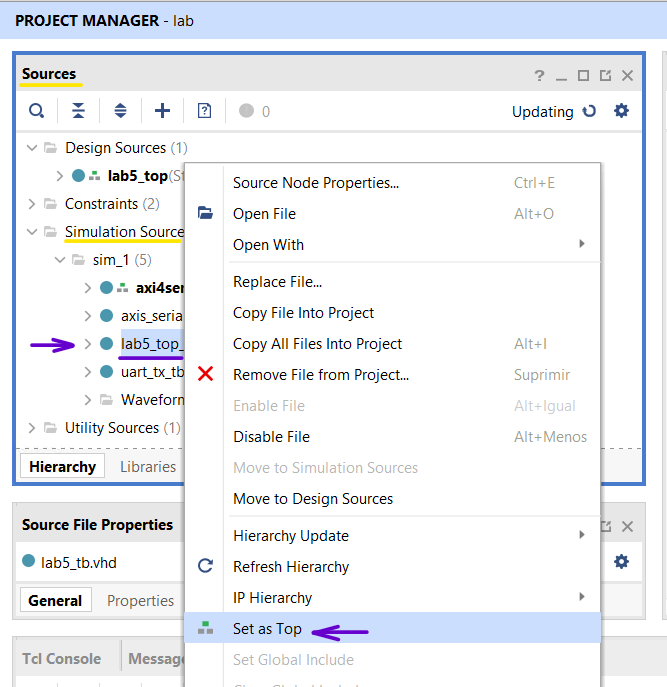Click the search icon in Sources toolbar
The height and width of the screenshot is (687, 667).
click(36, 111)
